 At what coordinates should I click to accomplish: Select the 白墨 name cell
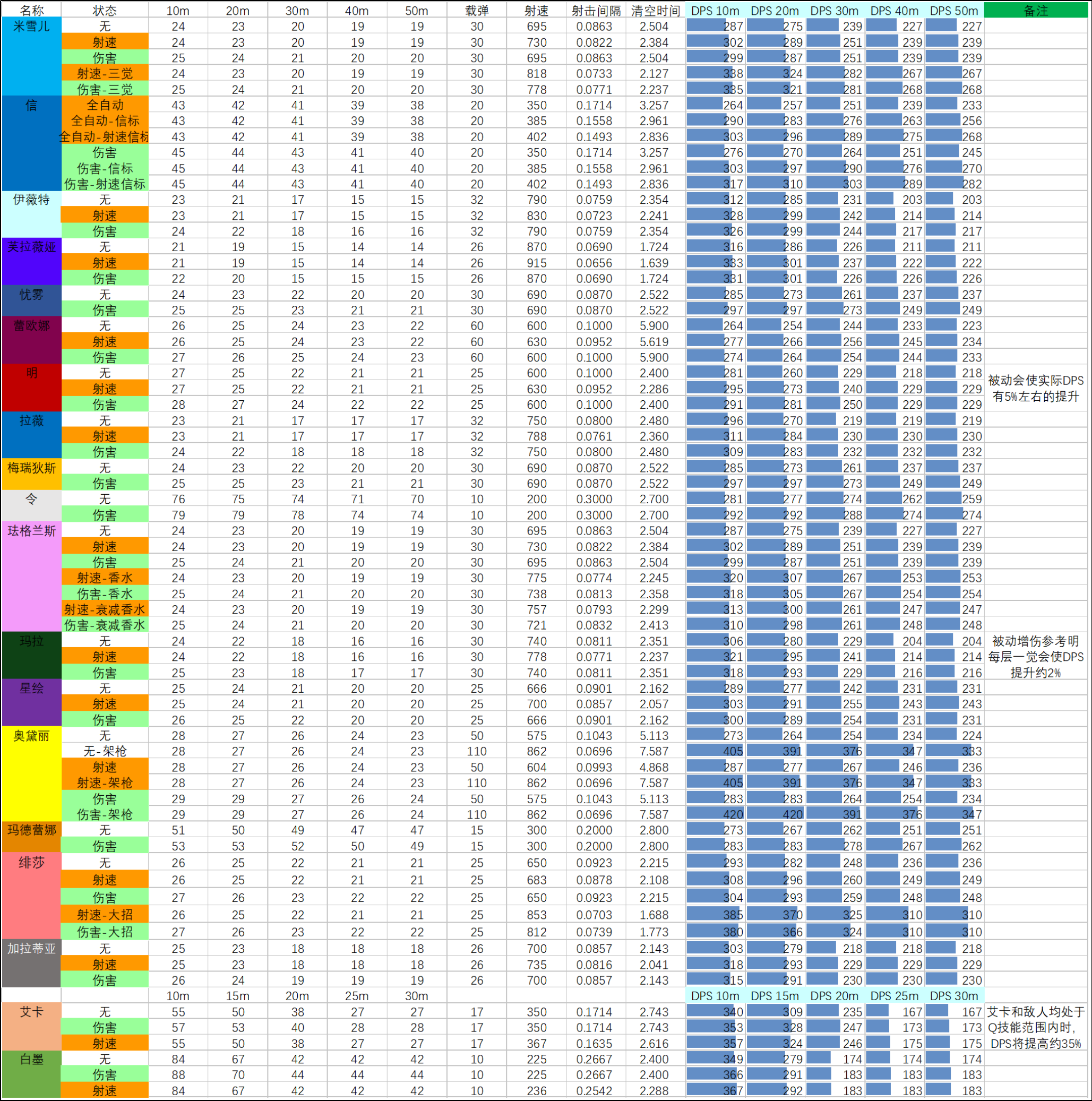[31, 1074]
